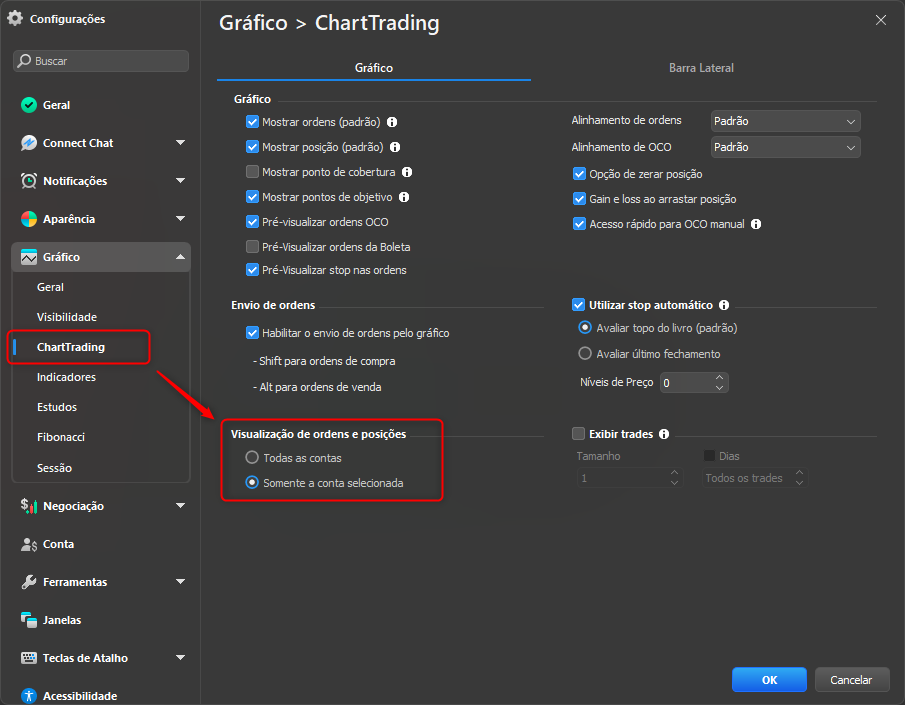Click the Notificações alarm icon
The height and width of the screenshot is (705, 905).
click(x=29, y=181)
